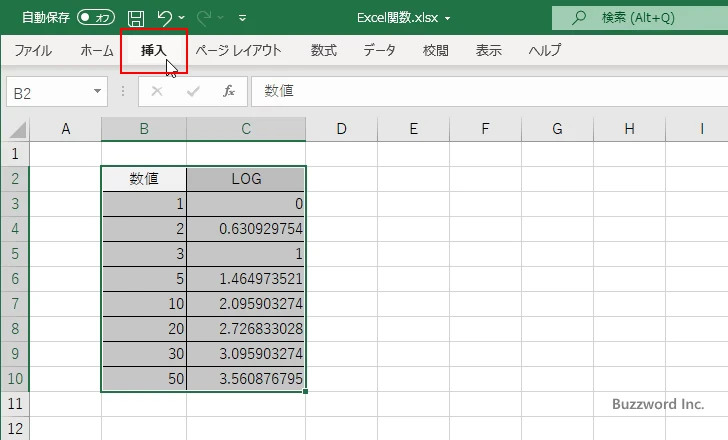Toggle the AutoSave (自動保存) switch

click(x=96, y=18)
